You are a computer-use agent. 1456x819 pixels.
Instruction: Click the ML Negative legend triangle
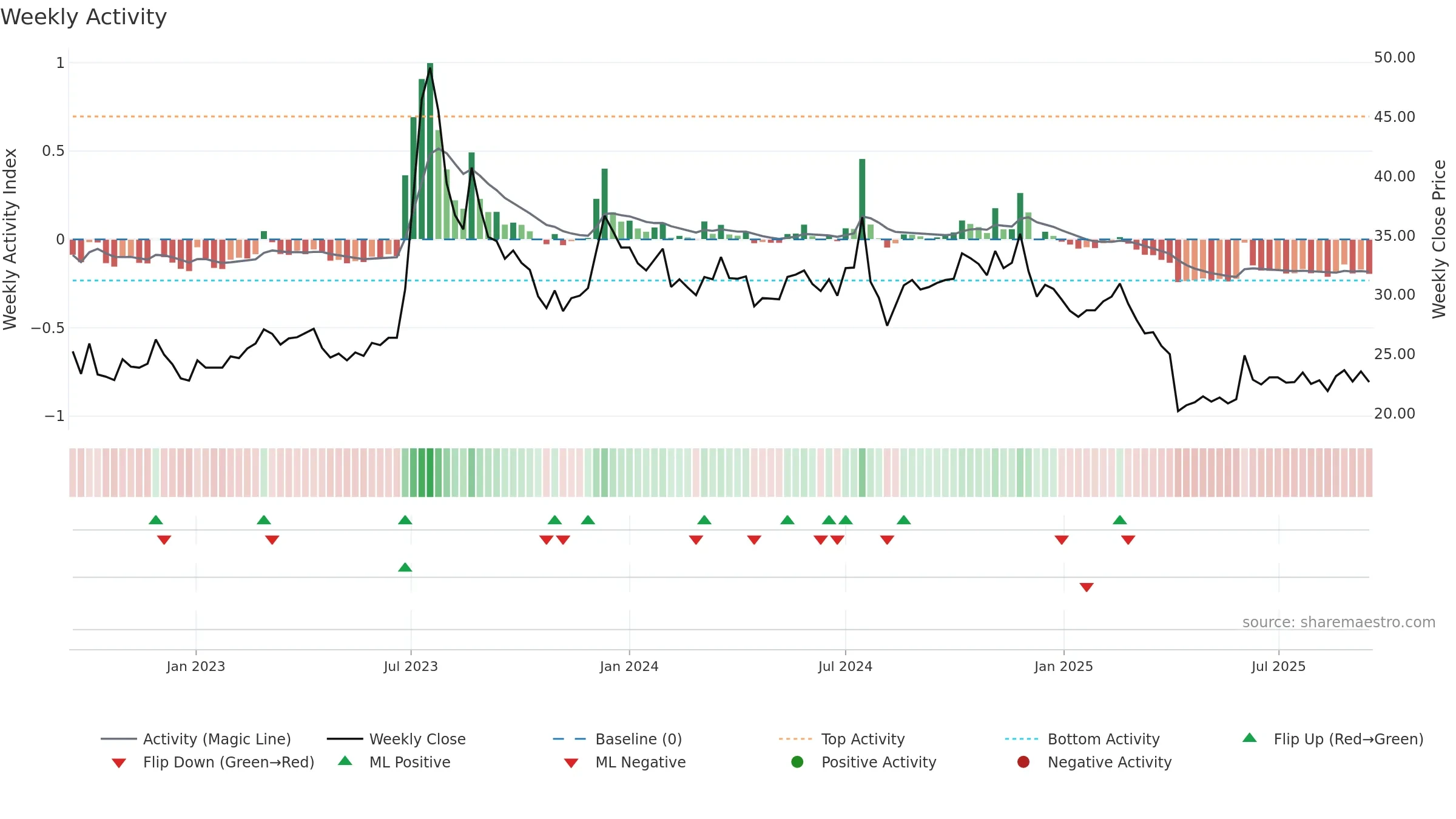(x=571, y=763)
